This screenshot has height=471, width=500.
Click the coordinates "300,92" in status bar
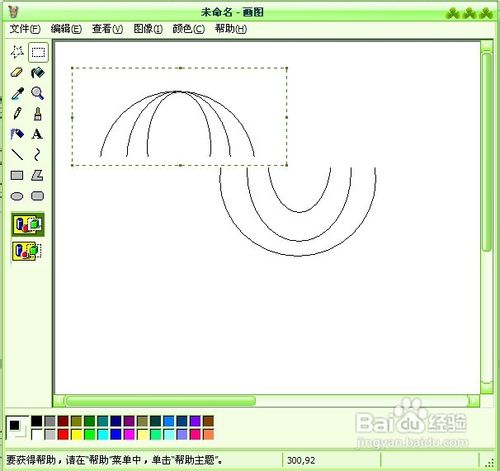click(301, 460)
